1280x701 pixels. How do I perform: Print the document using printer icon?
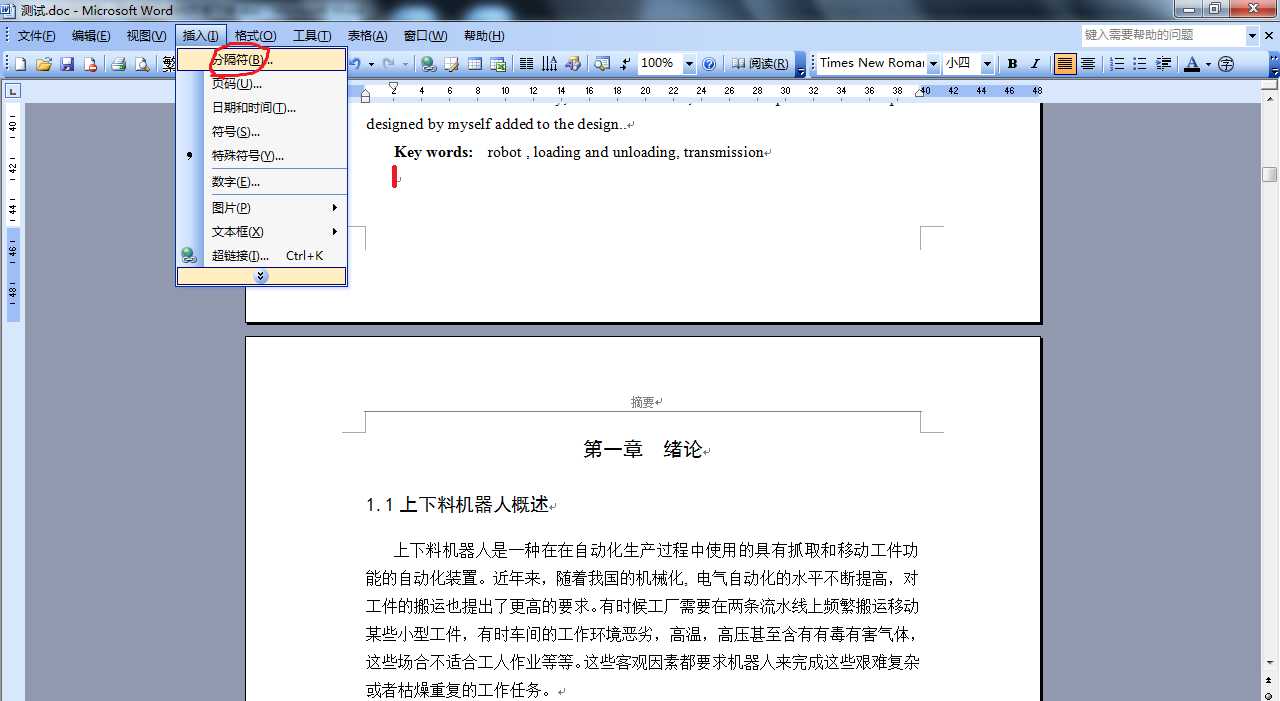pyautogui.click(x=118, y=64)
